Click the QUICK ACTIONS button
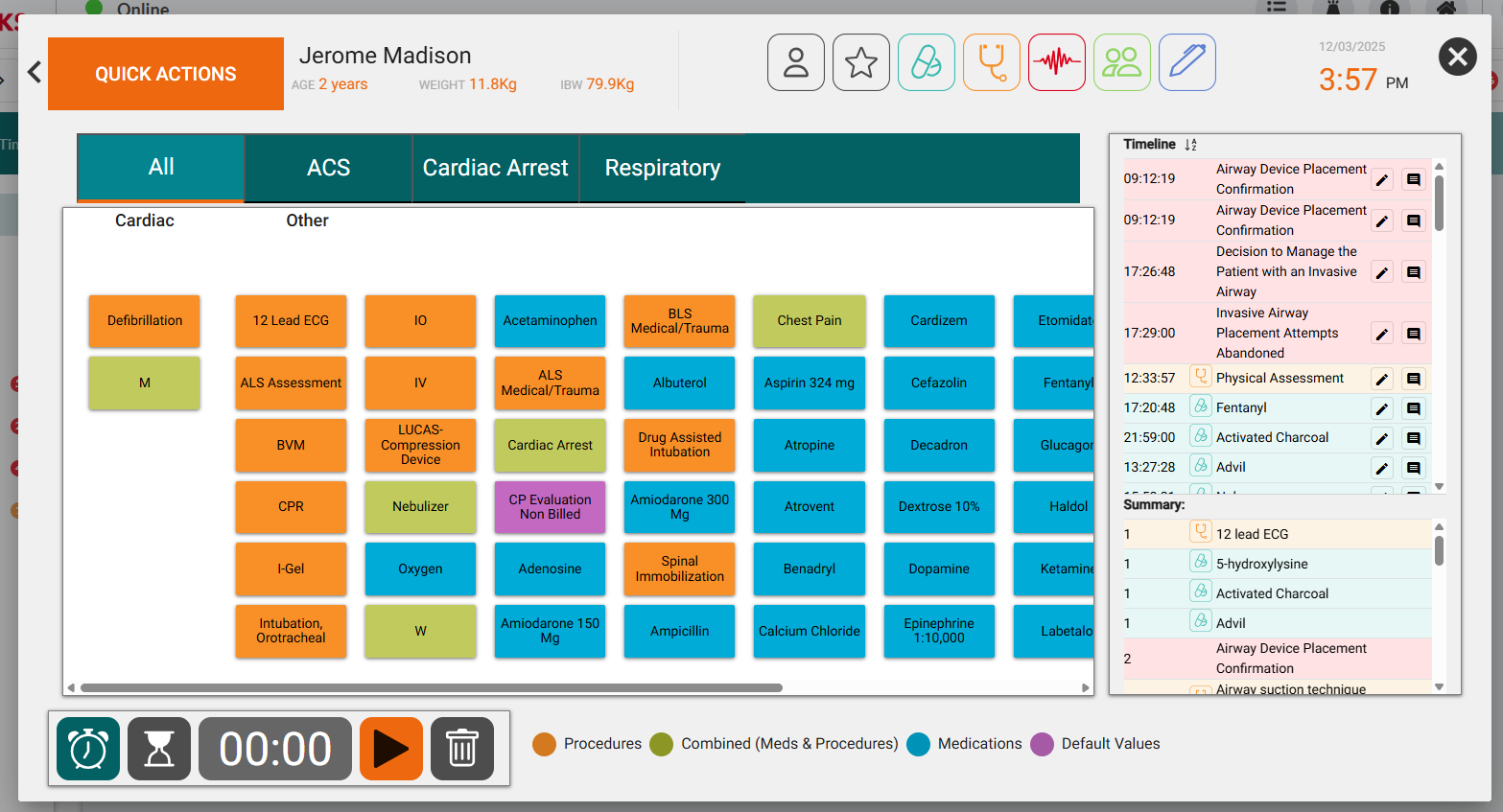The width and height of the screenshot is (1503, 812). [165, 73]
